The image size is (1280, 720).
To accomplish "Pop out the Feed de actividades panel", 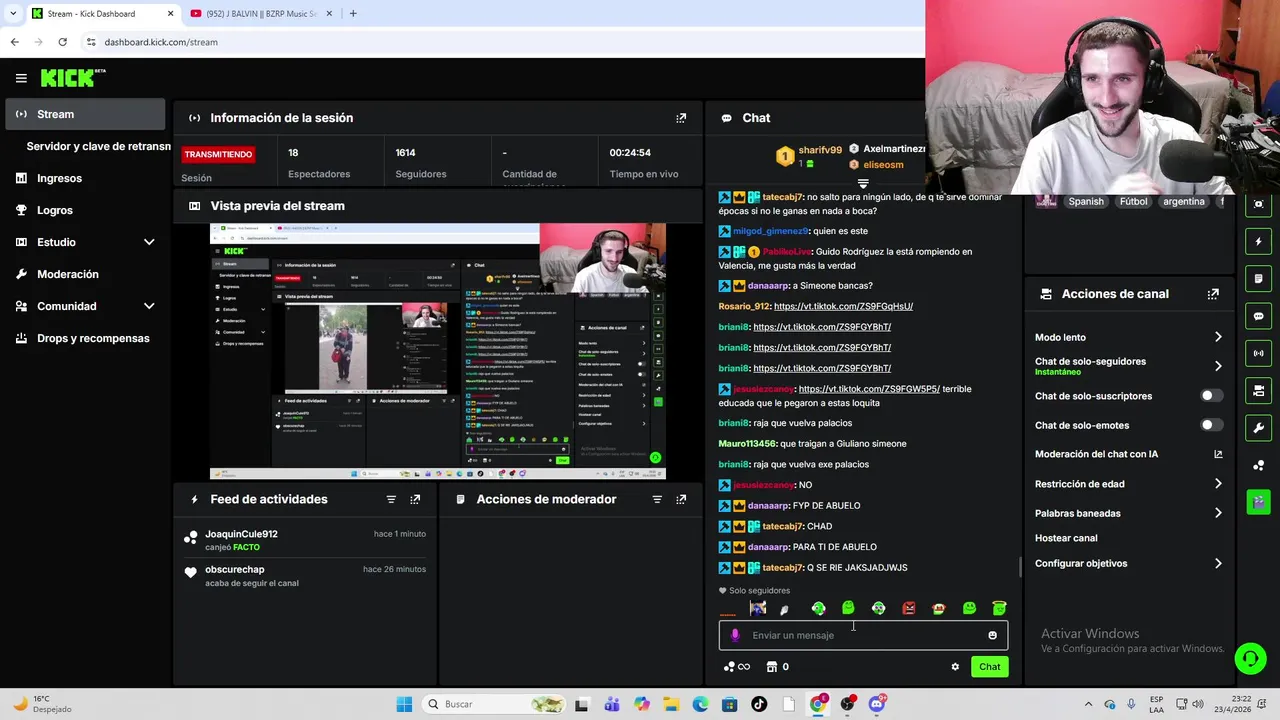I will click(x=415, y=499).
